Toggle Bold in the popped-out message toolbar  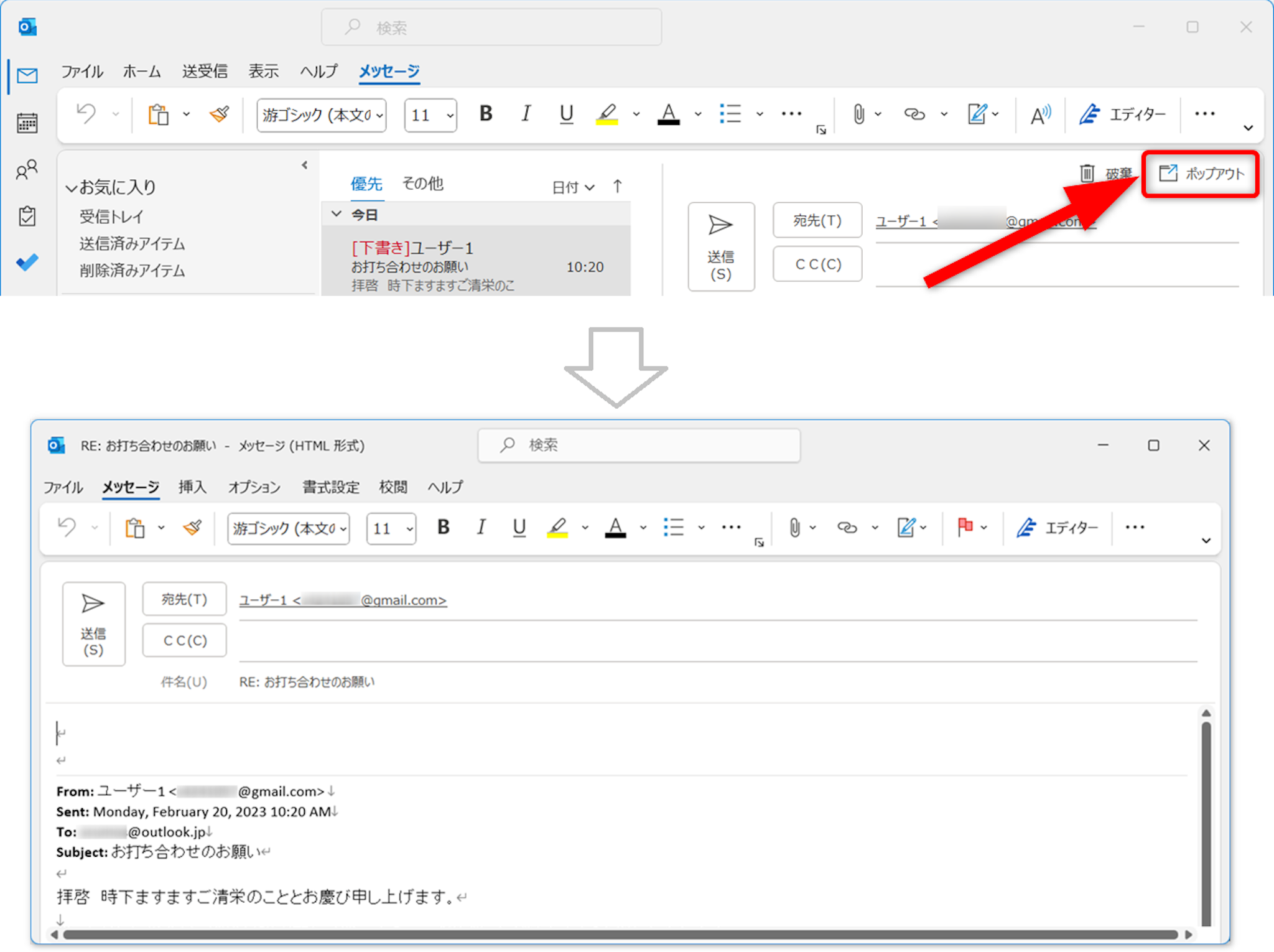pyautogui.click(x=443, y=528)
